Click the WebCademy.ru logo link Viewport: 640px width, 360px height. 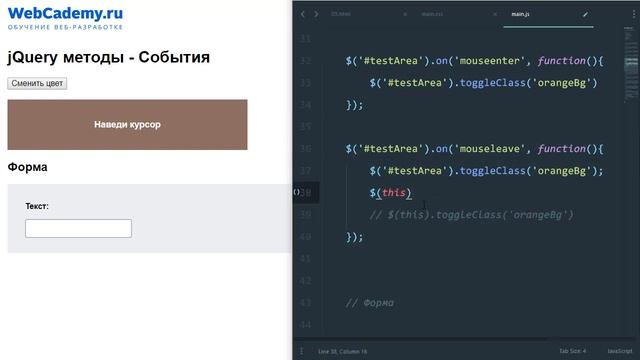(x=65, y=18)
